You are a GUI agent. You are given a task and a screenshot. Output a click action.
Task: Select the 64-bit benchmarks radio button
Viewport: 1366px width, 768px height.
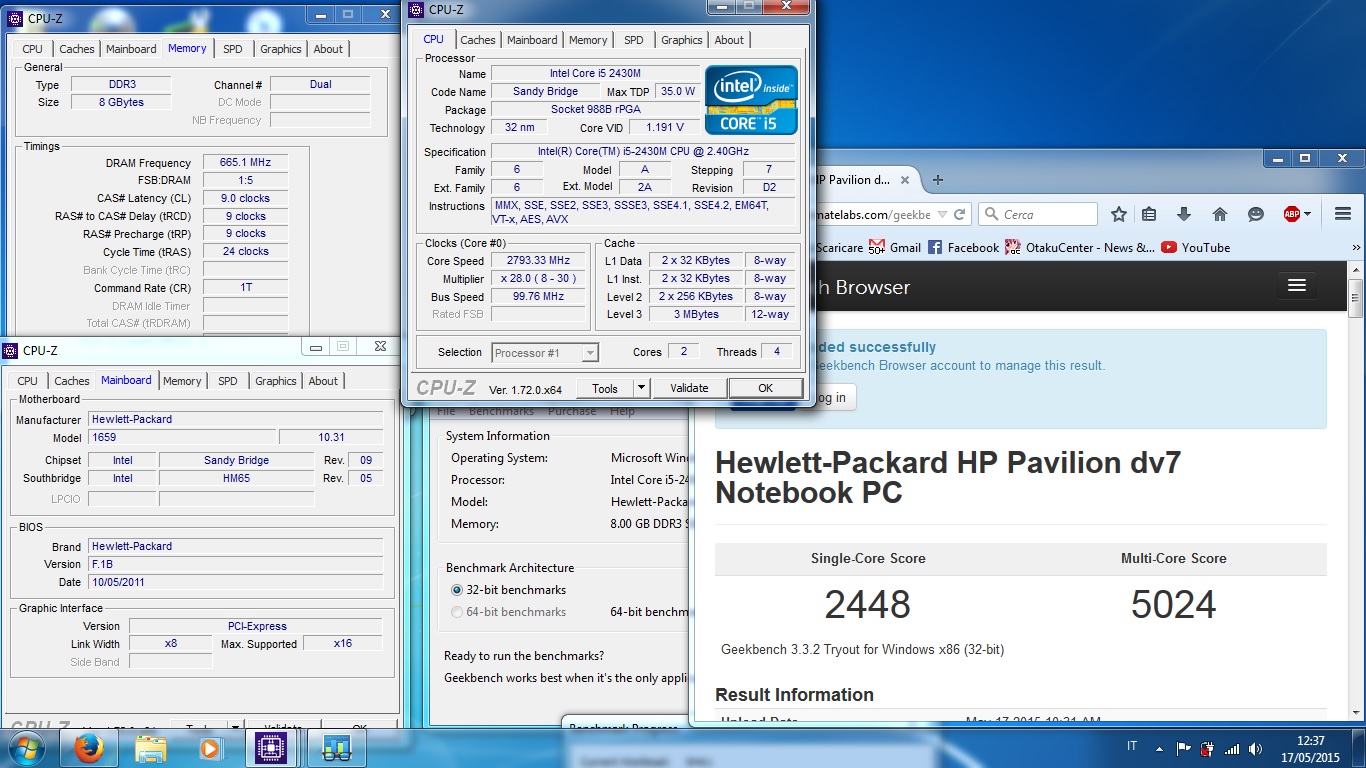[x=457, y=612]
